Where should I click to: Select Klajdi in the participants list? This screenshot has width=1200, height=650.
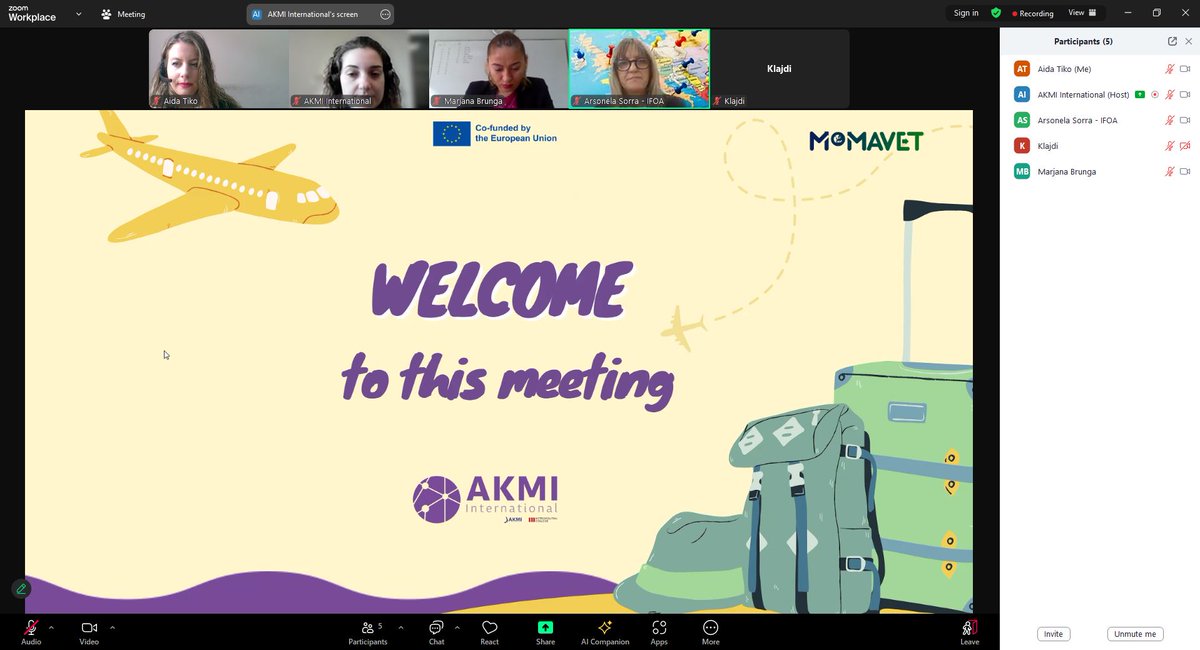[1100, 146]
